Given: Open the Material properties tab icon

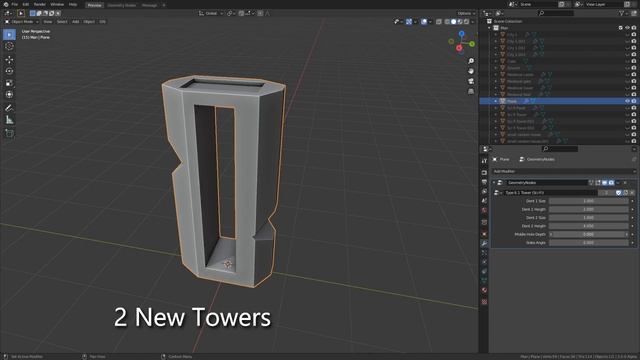Looking at the screenshot, I should coord(484,290).
